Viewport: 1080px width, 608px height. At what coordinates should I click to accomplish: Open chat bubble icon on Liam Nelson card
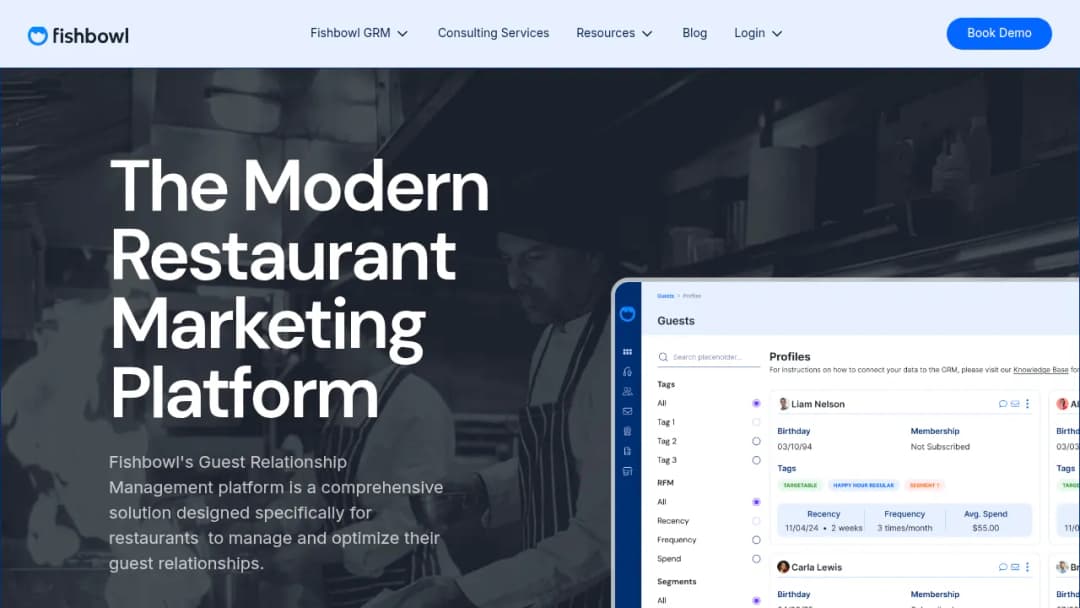[x=1003, y=403]
